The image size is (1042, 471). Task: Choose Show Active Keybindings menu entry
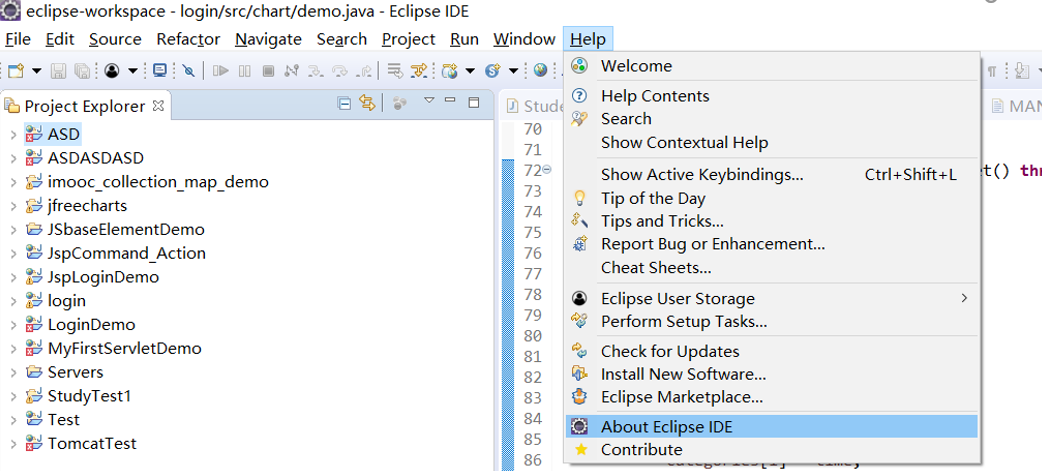coord(772,175)
